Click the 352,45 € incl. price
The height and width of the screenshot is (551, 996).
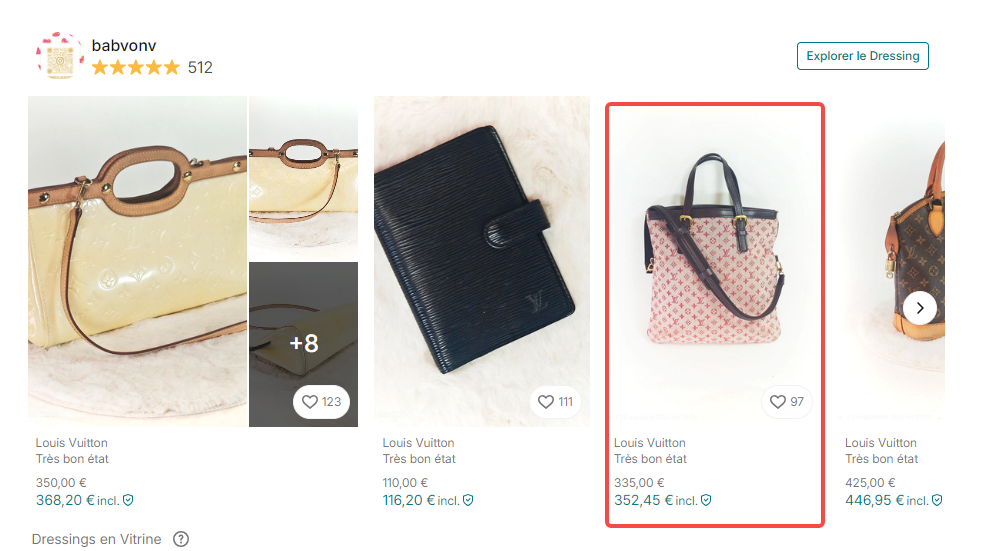click(x=656, y=500)
